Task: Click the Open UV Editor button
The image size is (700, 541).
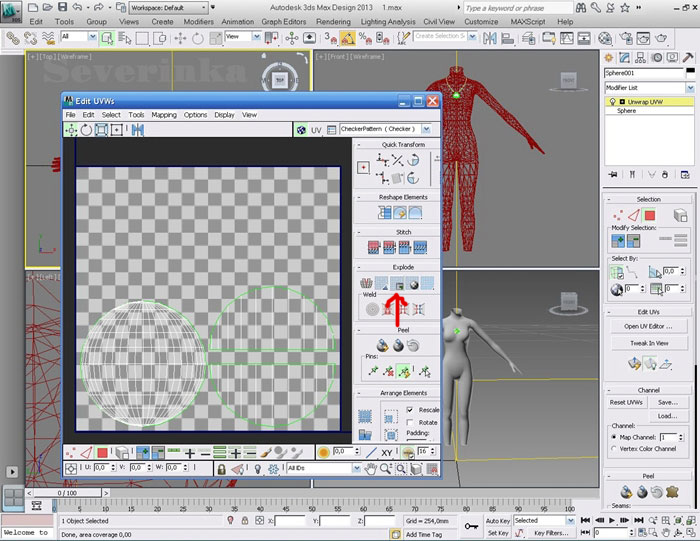Action: pyautogui.click(x=648, y=326)
